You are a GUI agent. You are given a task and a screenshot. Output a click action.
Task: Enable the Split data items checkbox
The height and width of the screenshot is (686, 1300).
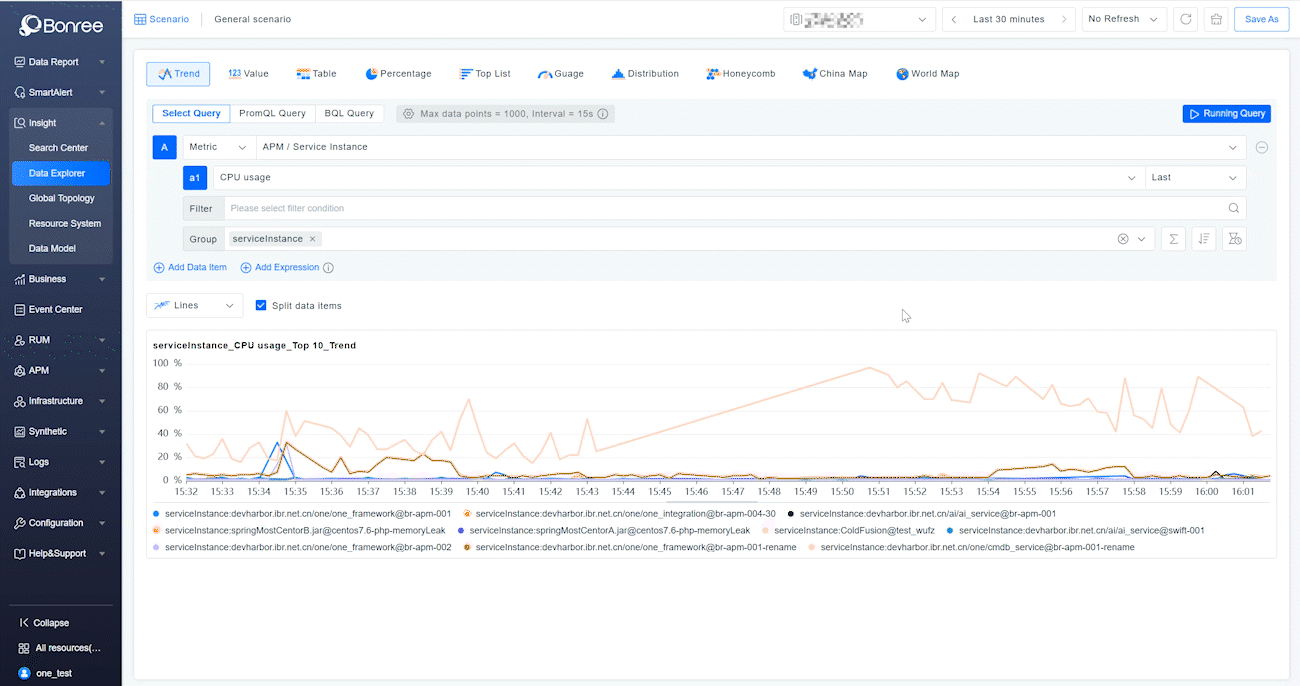(x=261, y=306)
